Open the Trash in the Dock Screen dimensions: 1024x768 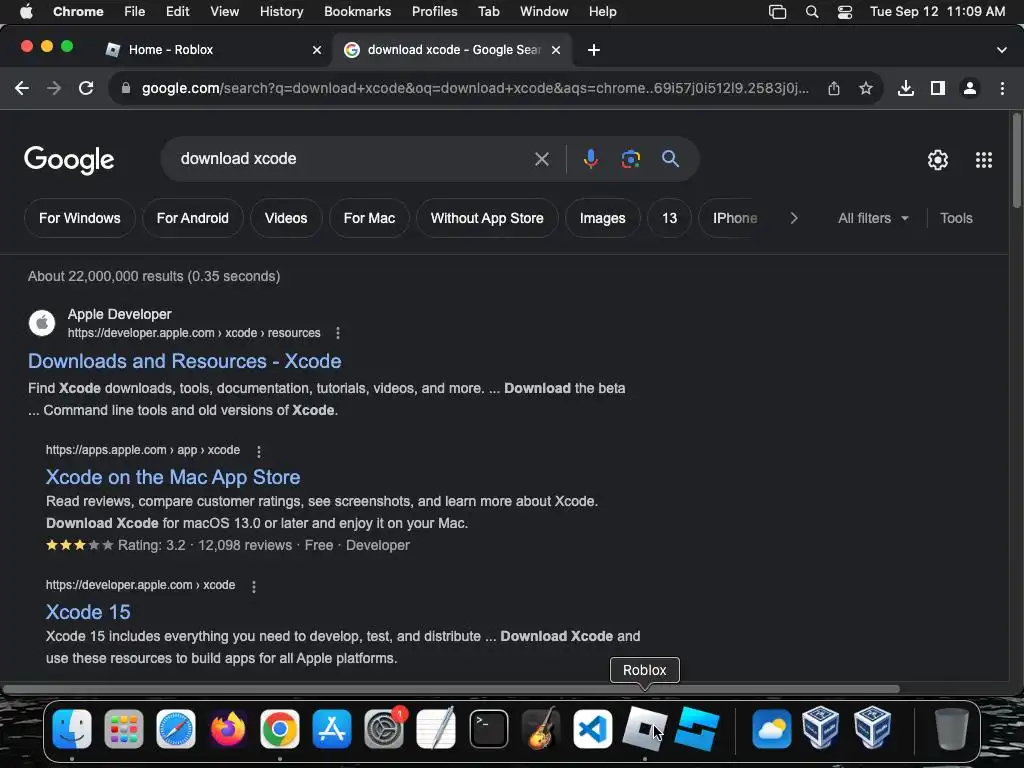(952, 729)
